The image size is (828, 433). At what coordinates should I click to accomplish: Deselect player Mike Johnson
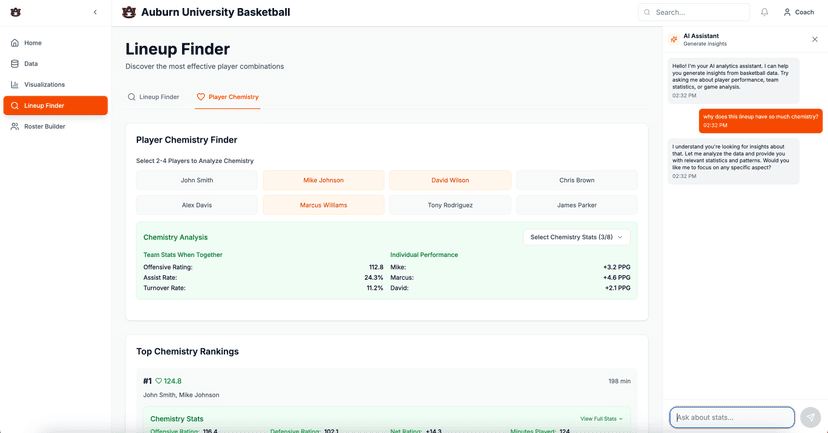324,180
